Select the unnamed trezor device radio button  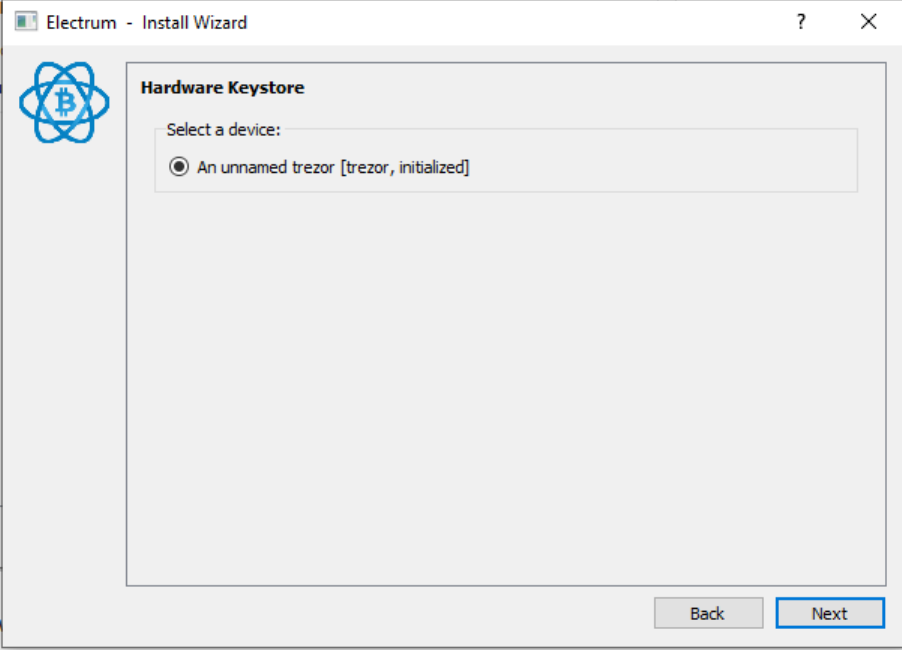tap(179, 167)
